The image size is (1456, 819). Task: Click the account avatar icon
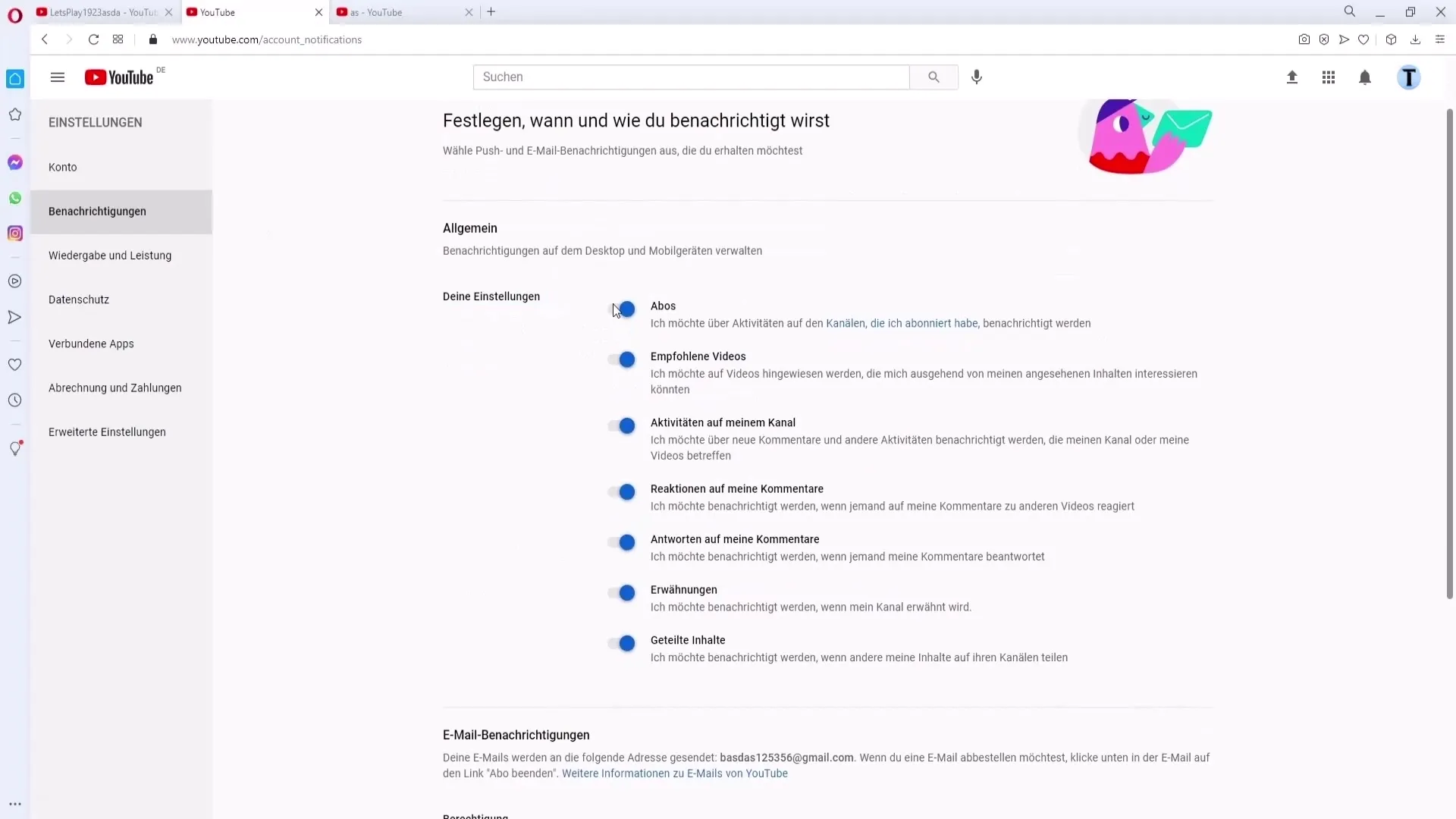tap(1408, 77)
